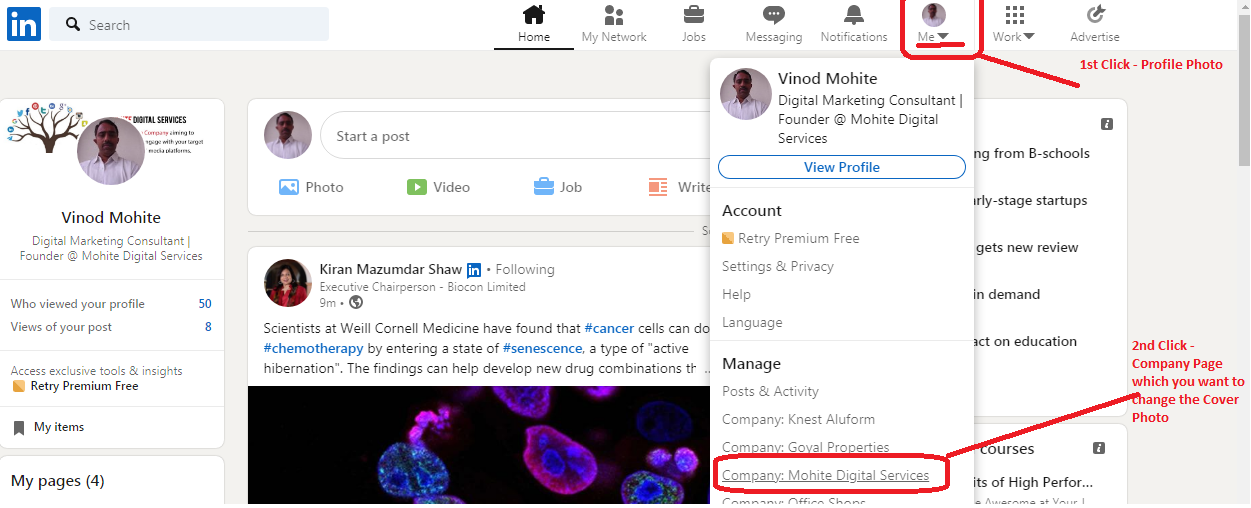
Task: Click the Photo post icon
Action: point(289,187)
